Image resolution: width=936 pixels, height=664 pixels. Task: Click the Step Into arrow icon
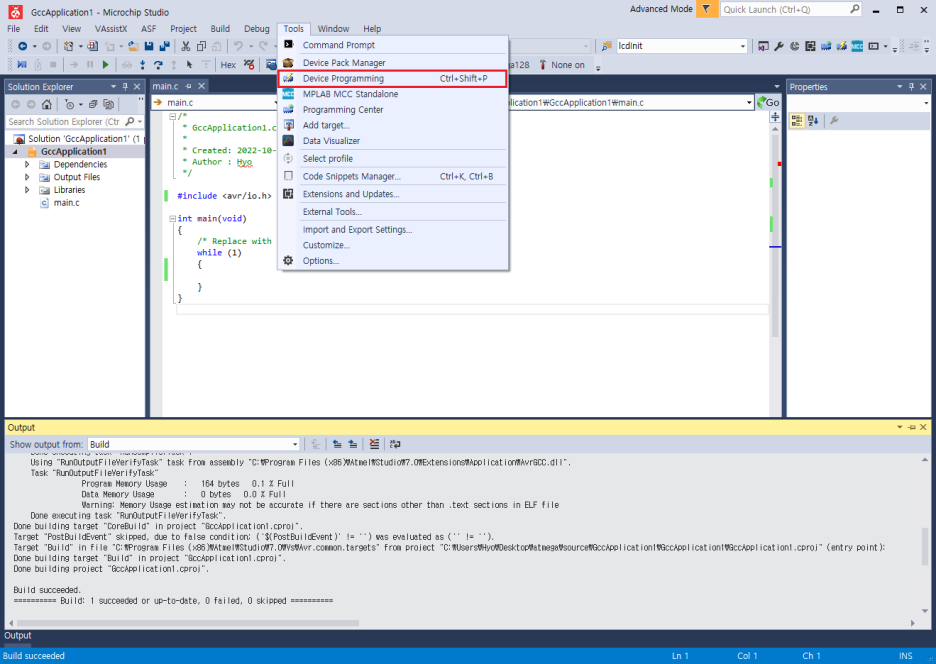pos(142,64)
